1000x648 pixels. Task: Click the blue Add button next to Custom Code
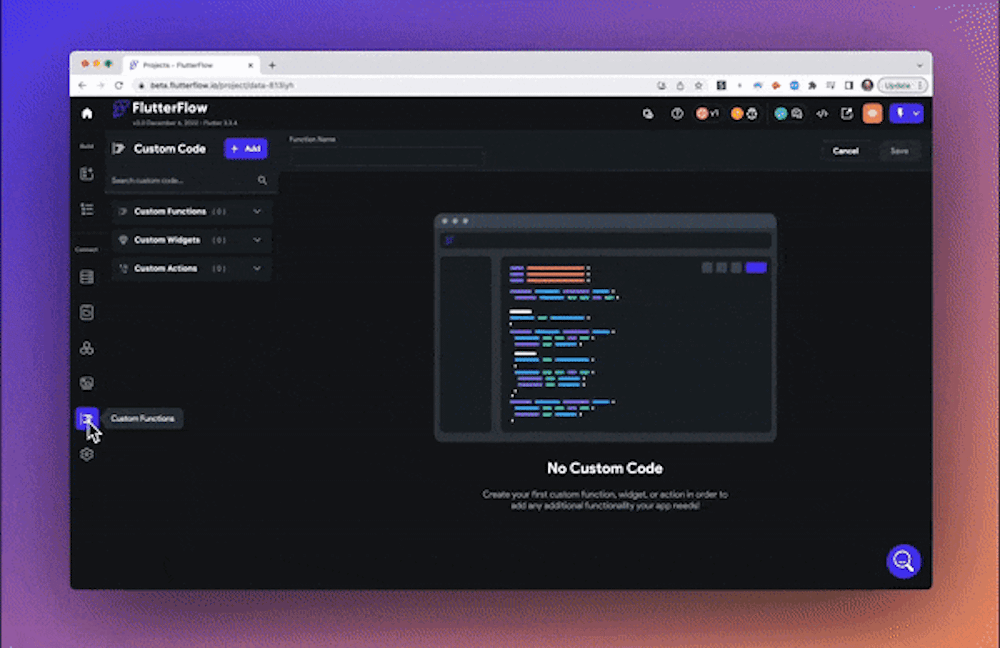[246, 149]
